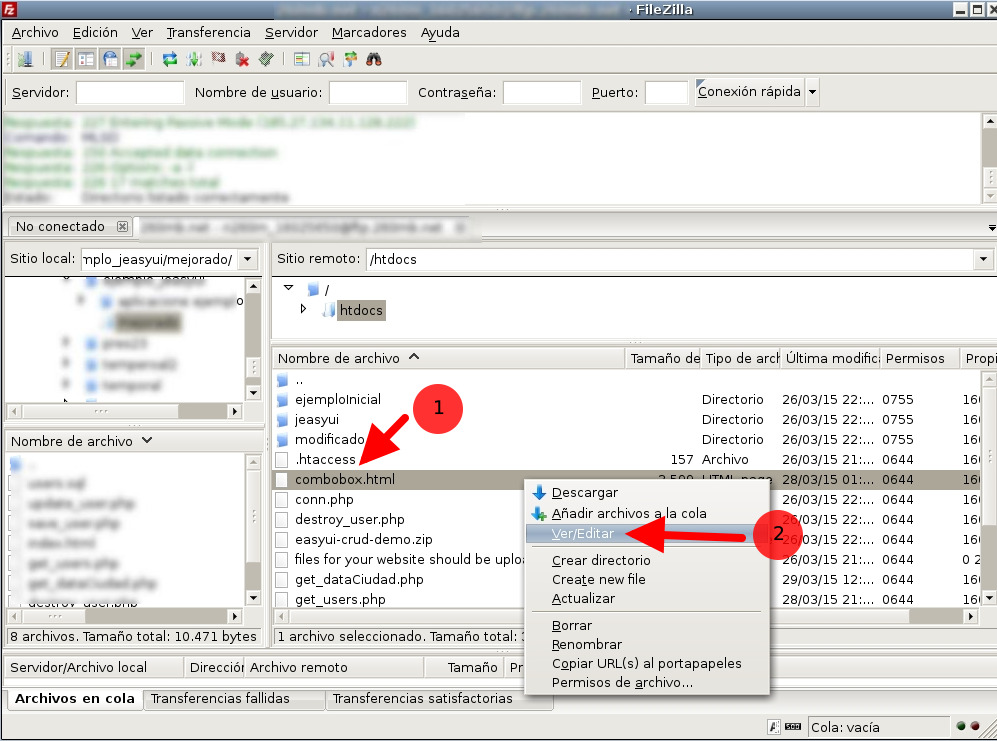Collapse the remote root '/' tree node
Viewport: 997px width, 741px height.
click(289, 288)
